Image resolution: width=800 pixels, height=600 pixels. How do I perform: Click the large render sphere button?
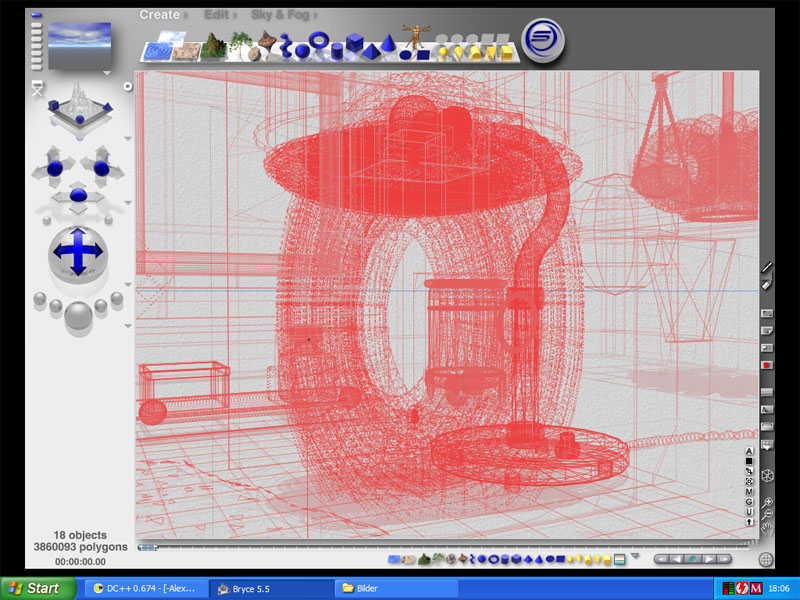click(x=77, y=316)
